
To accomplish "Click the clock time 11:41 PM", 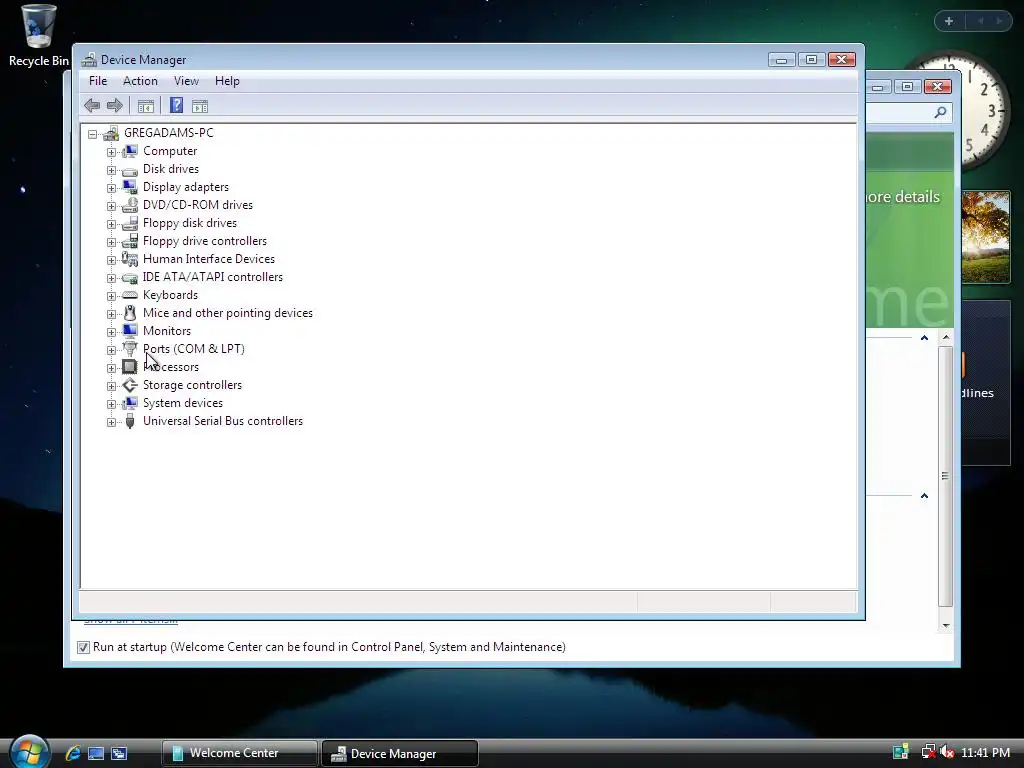I will tap(985, 753).
